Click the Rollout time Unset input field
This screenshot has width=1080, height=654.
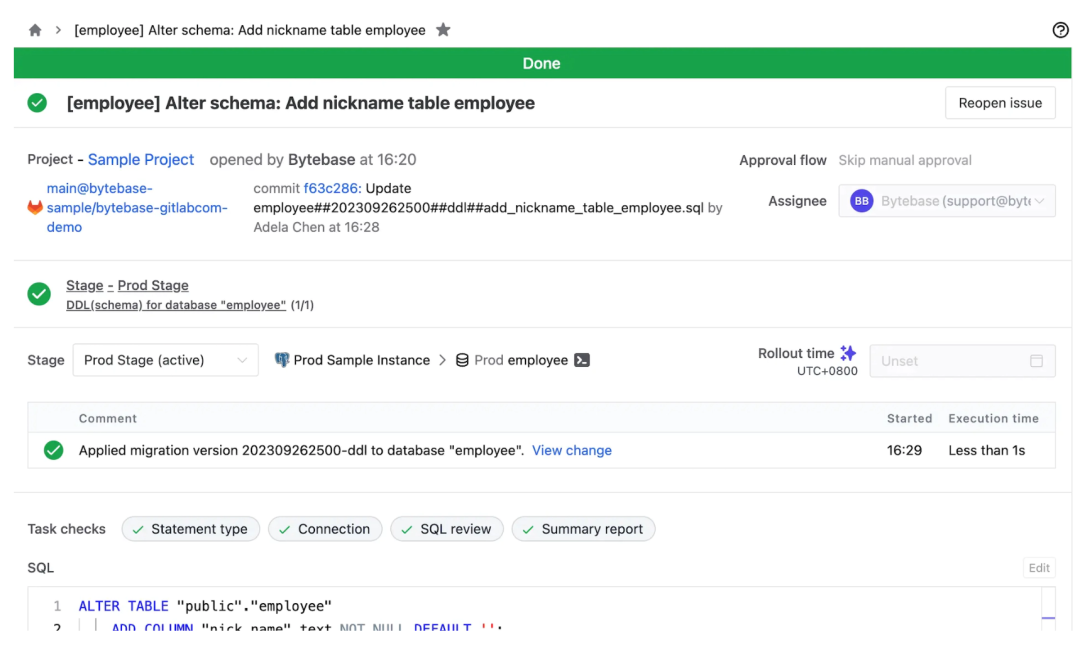[962, 361]
